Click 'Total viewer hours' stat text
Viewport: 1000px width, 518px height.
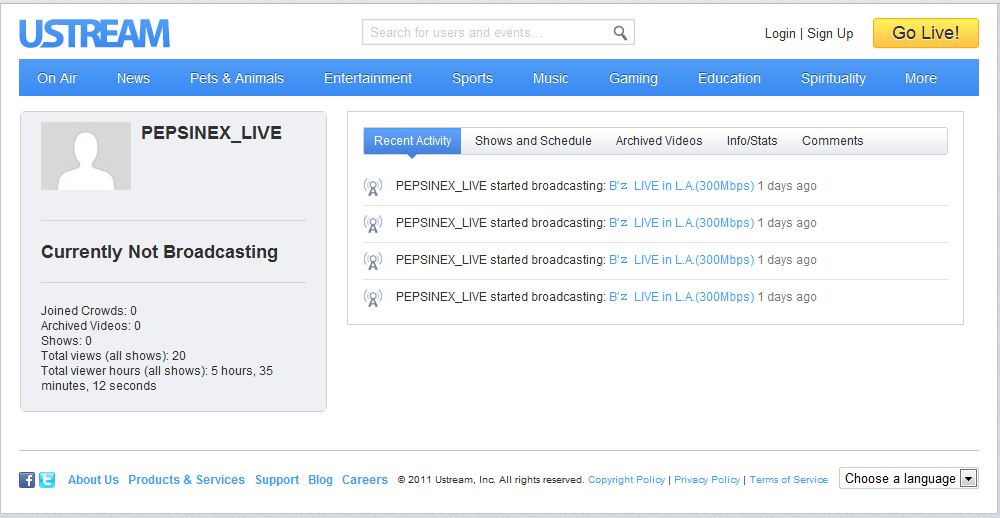(157, 378)
